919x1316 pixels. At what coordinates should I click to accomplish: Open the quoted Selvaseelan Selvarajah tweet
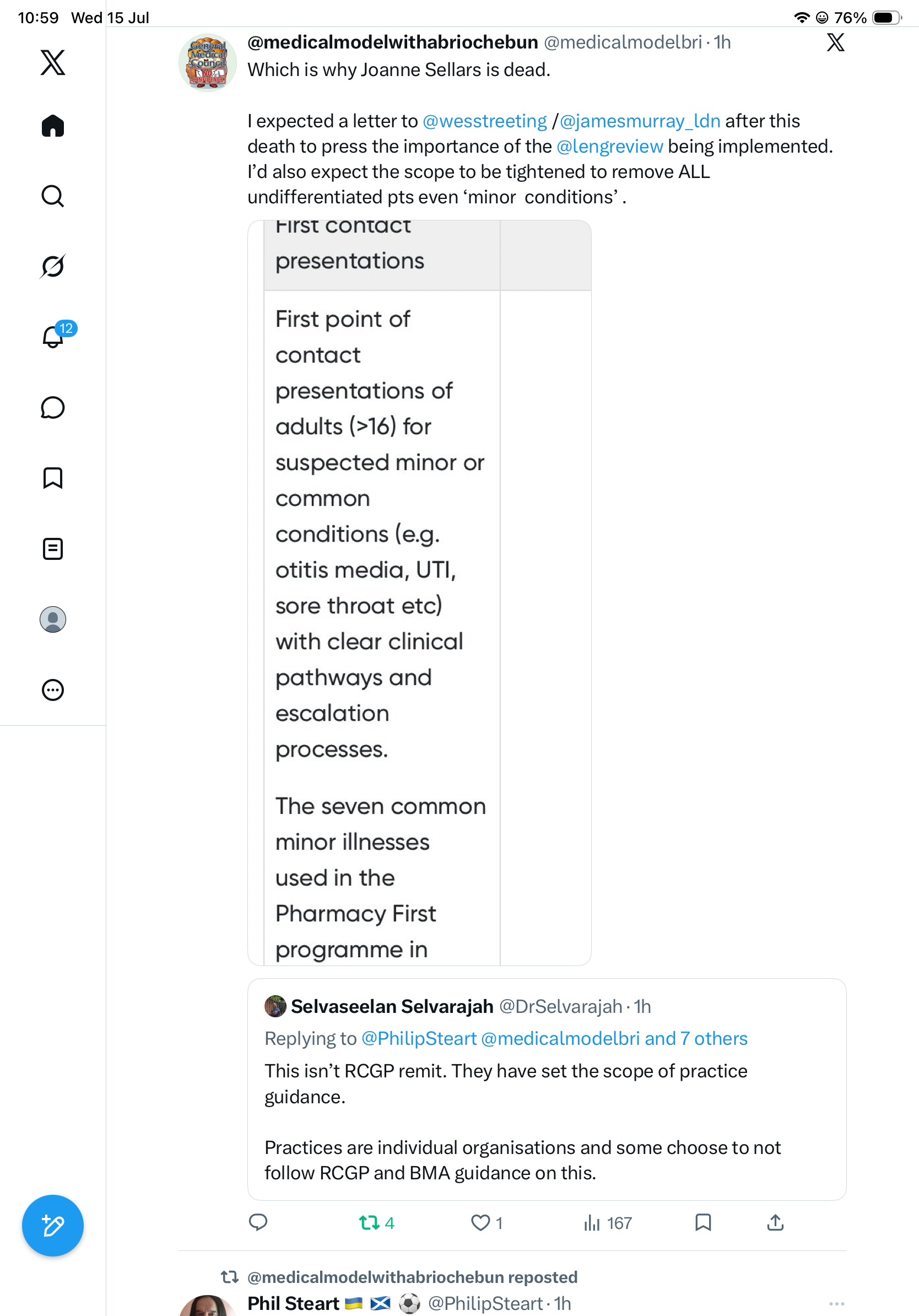tap(547, 1089)
